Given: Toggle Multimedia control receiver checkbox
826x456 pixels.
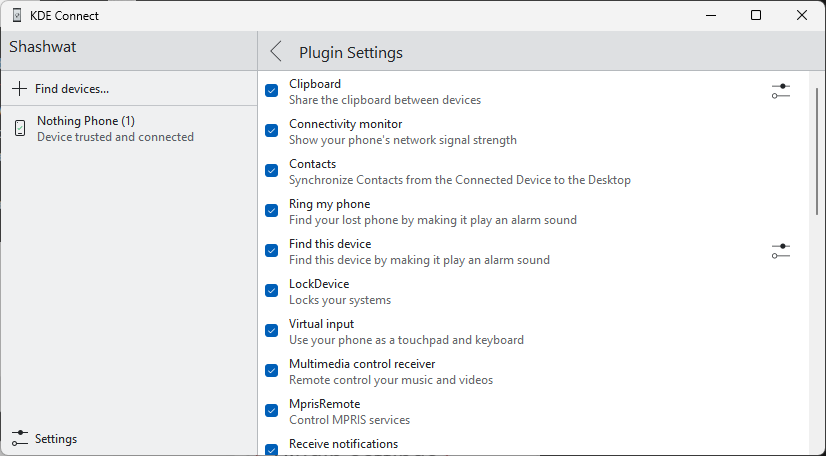Looking at the screenshot, I should [271, 371].
